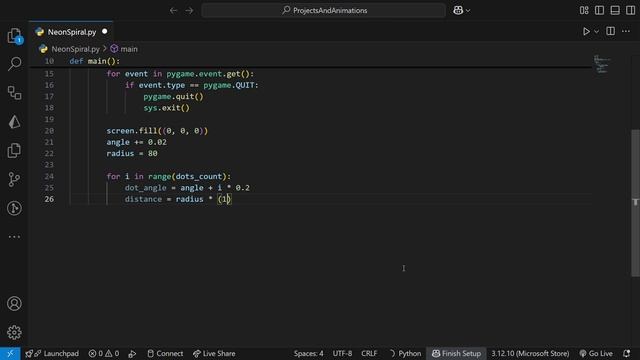640x360 pixels.
Task: Place cursor on radius = 80 line
Action: click(x=132, y=153)
